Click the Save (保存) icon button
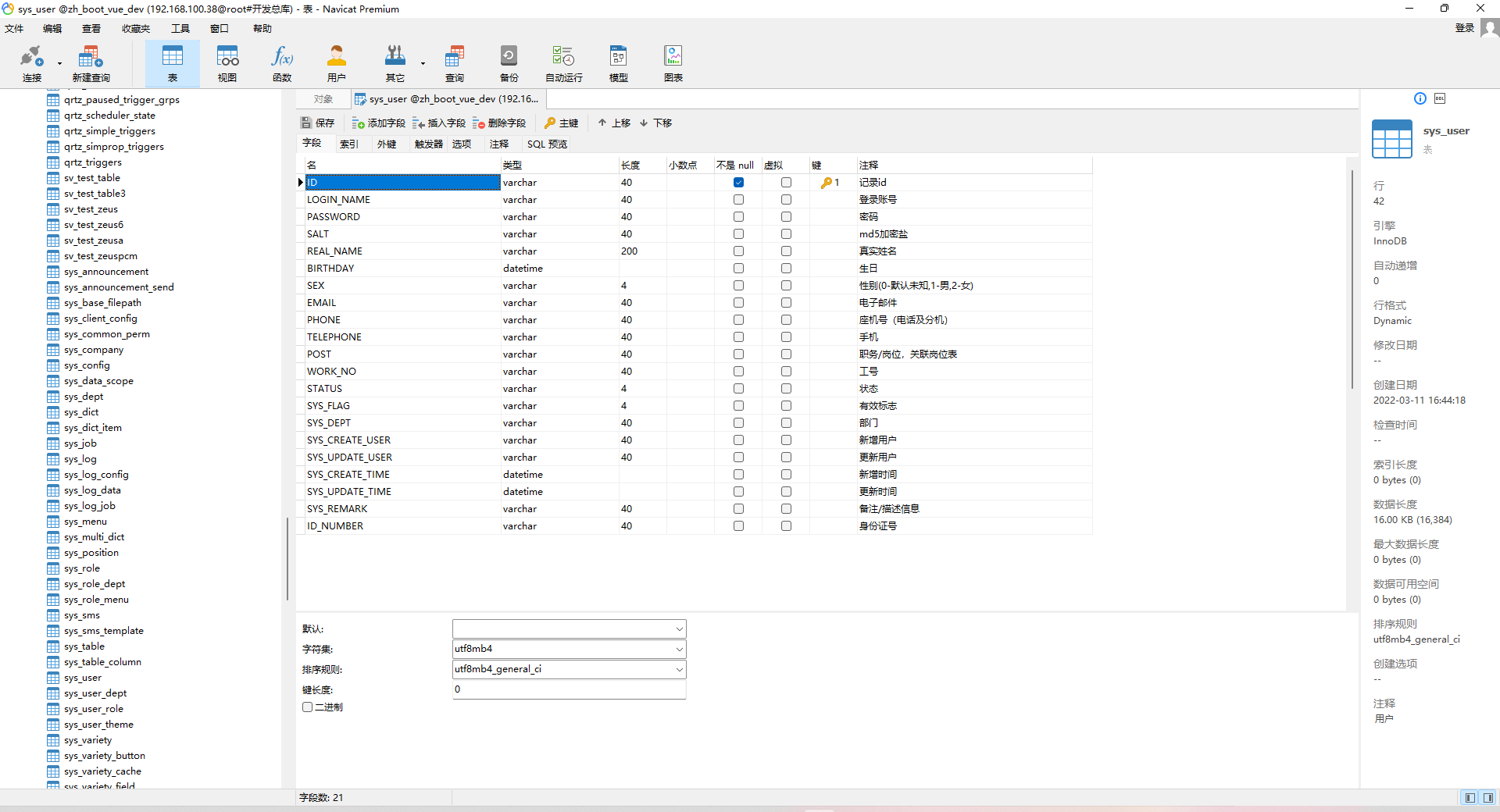The height and width of the screenshot is (812, 1500). point(317,123)
